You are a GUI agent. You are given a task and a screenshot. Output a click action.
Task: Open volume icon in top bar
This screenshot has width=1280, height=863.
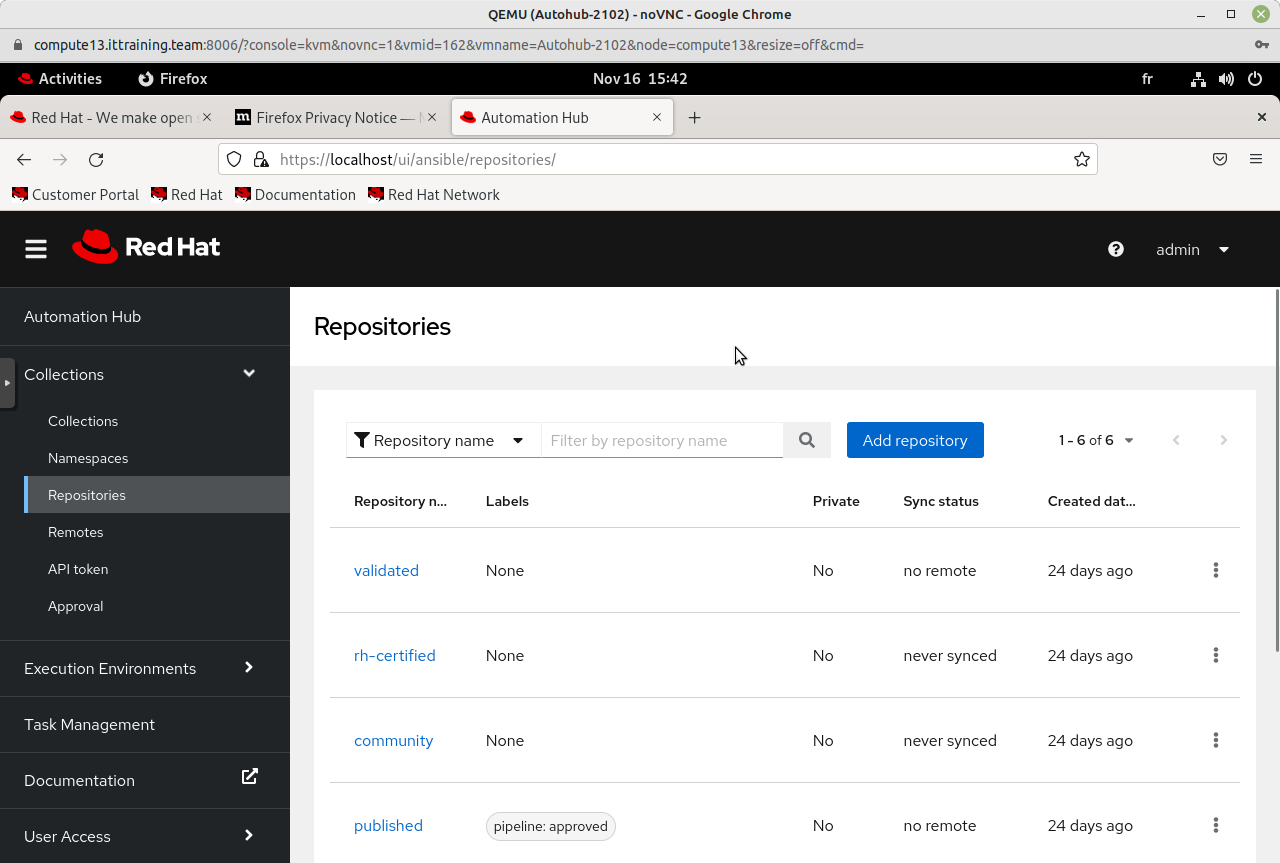coord(1226,79)
